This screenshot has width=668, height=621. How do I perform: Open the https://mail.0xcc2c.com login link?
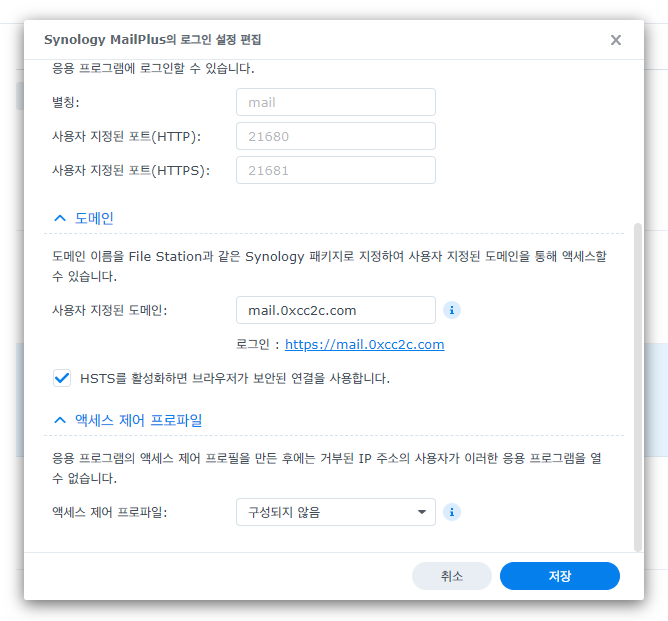point(365,344)
